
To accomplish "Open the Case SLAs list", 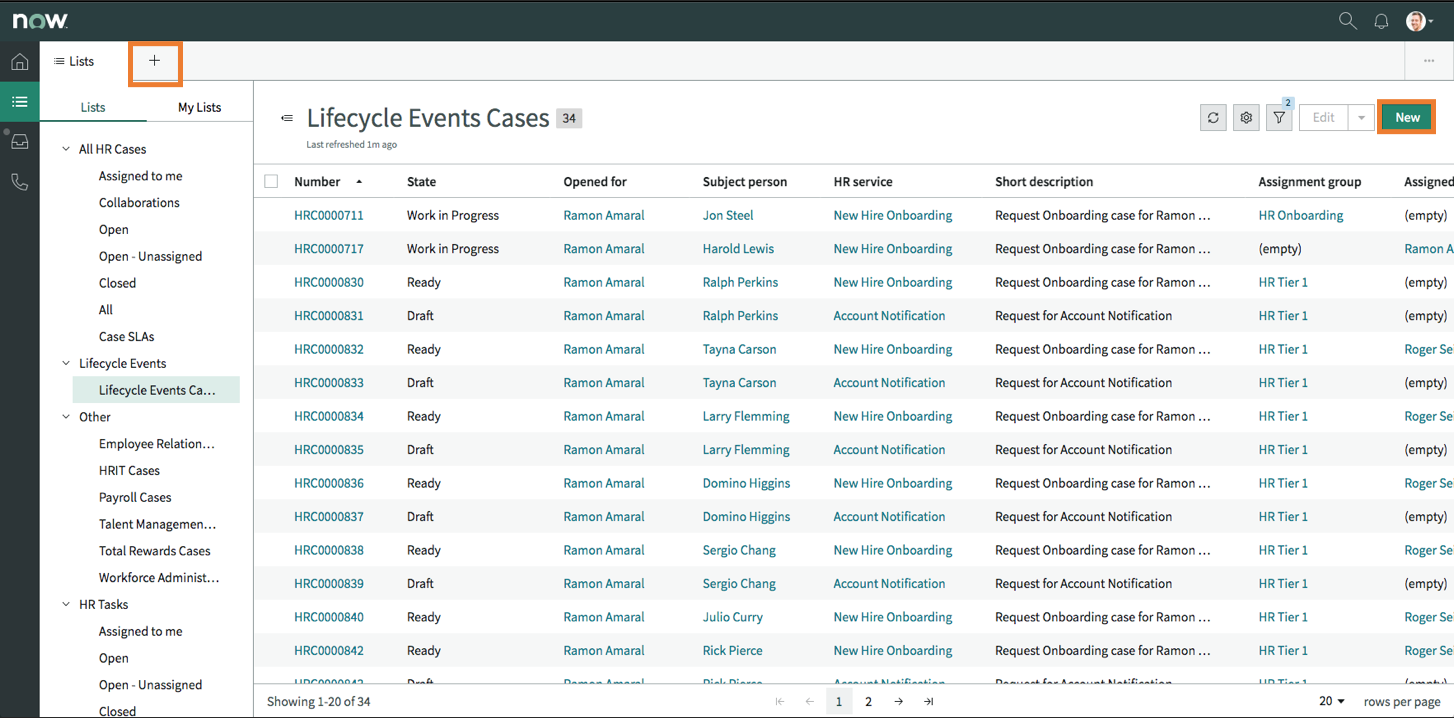I will [127, 337].
